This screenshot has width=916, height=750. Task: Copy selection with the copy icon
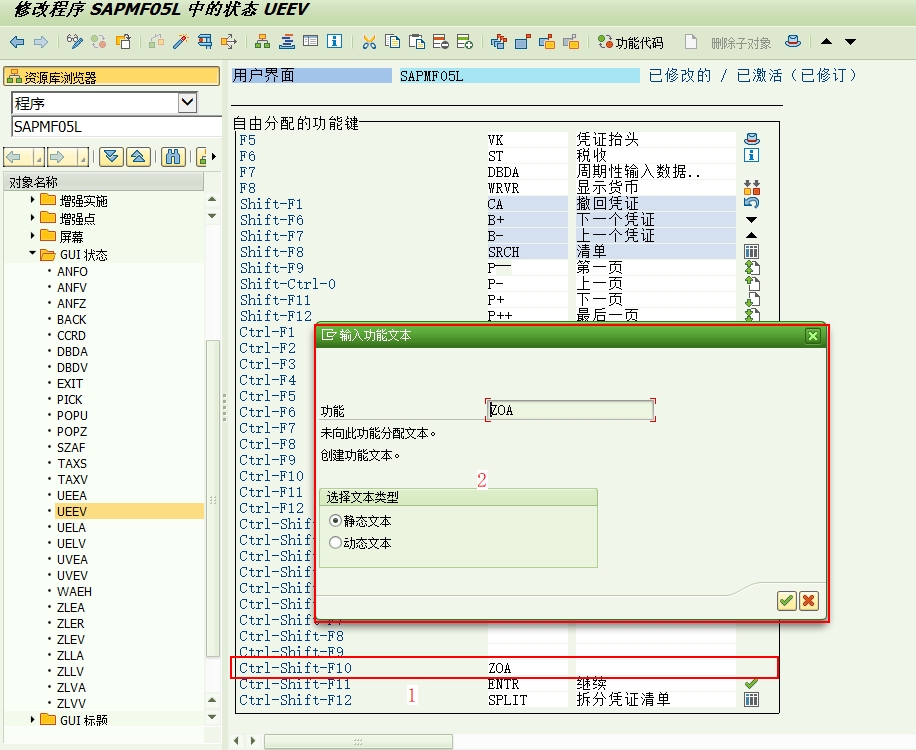pos(393,42)
